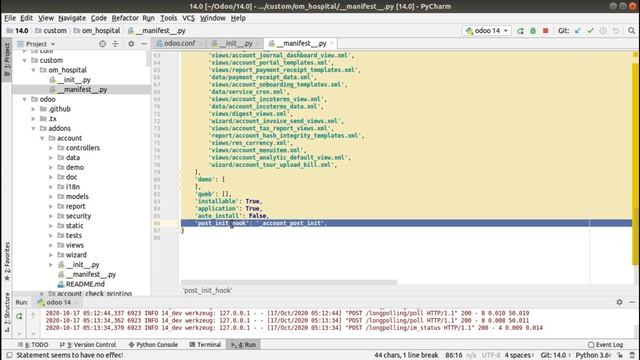
Task: Collapse the custom folder
Action: tap(24, 60)
